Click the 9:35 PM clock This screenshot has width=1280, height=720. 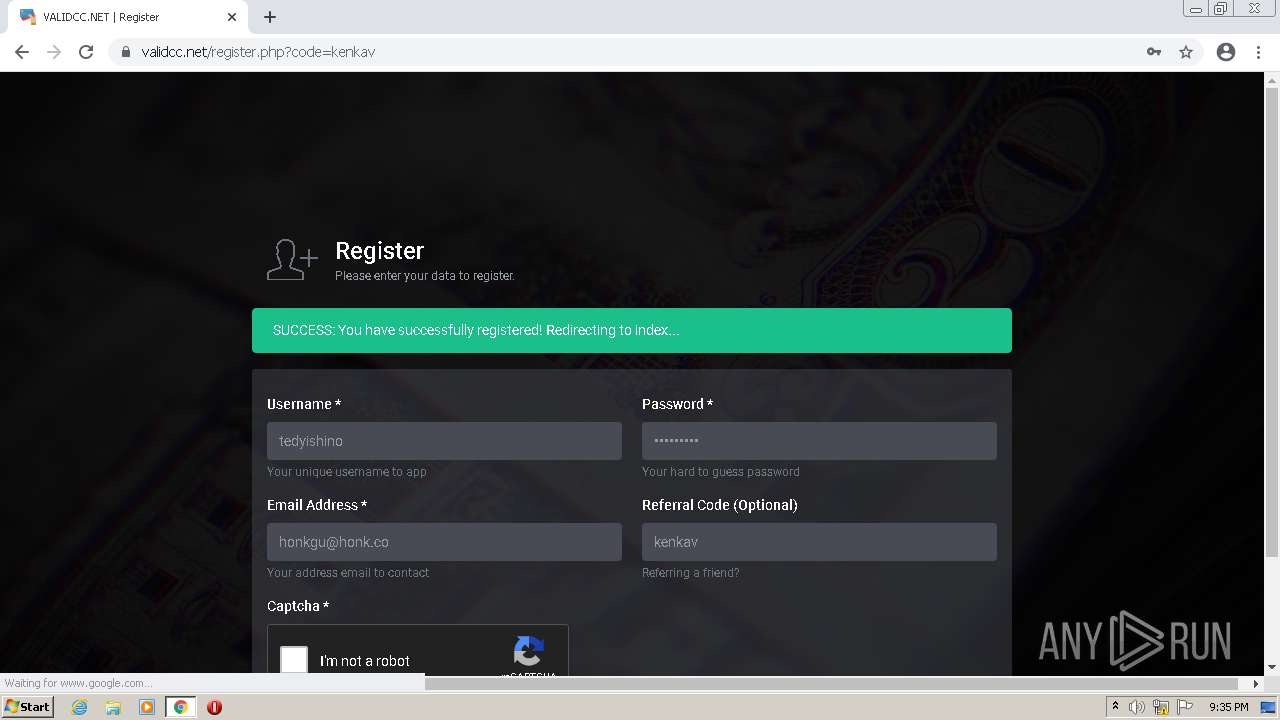(1228, 707)
